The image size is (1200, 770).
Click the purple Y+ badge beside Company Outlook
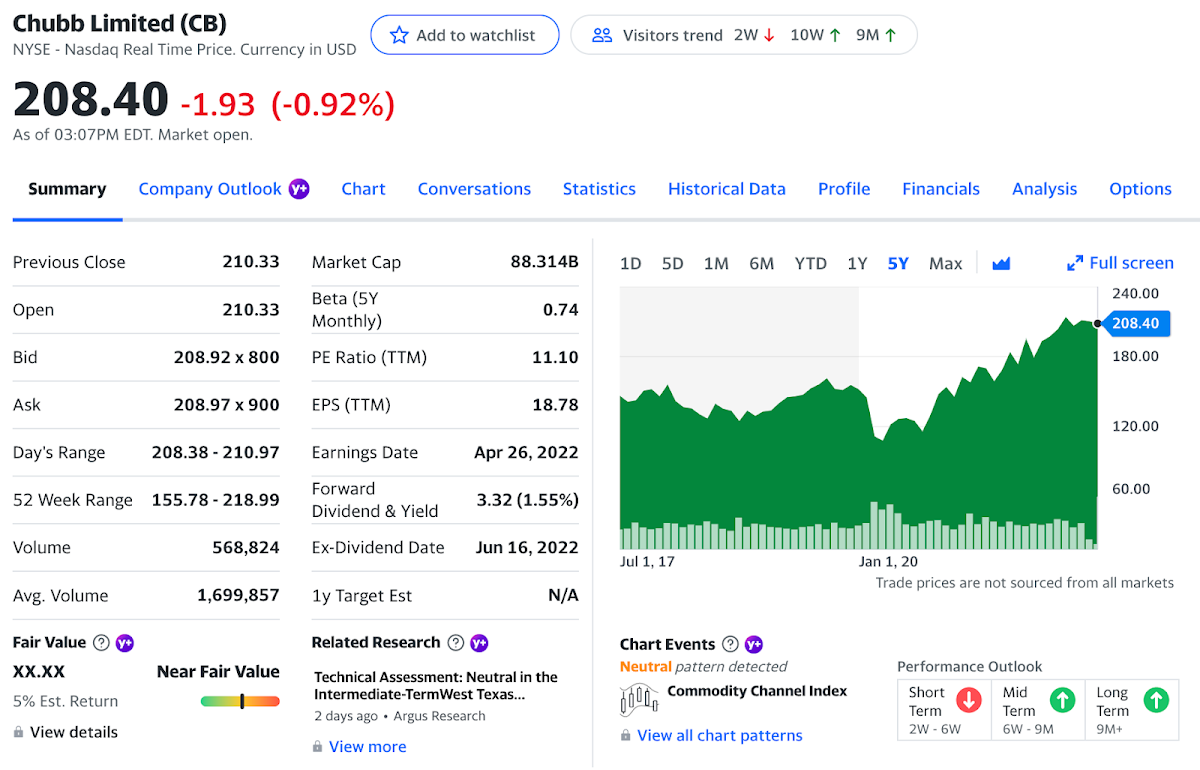click(x=299, y=188)
